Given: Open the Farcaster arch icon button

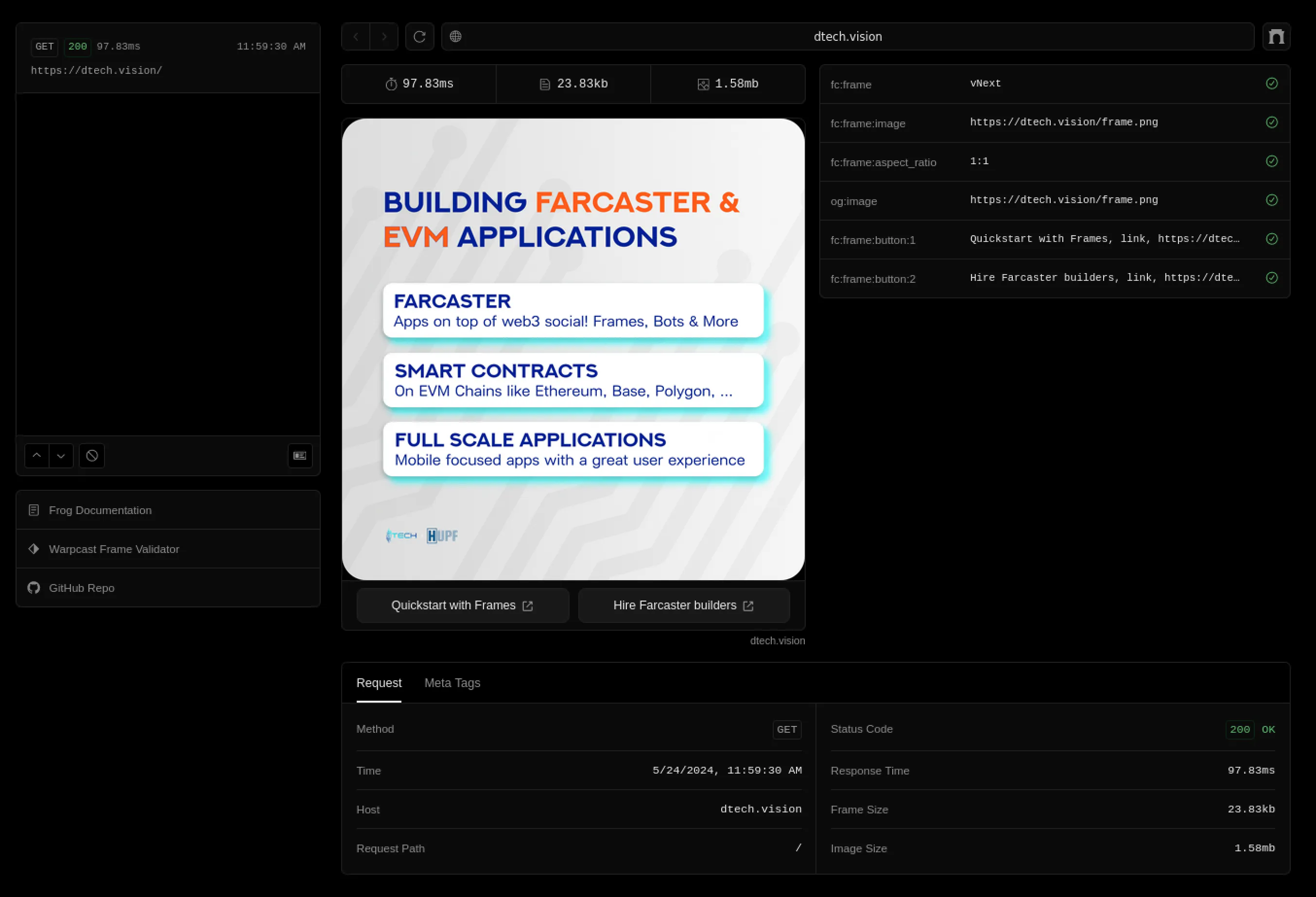Looking at the screenshot, I should coord(1276,37).
